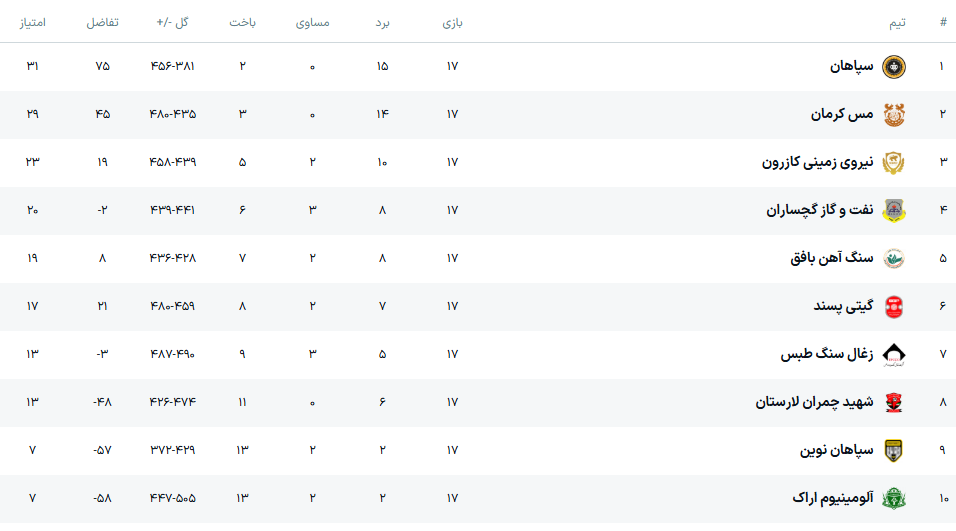Viewport: 956px width, 531px height.
Task: Click the شهید چمران لارستان logo
Action: 893,402
